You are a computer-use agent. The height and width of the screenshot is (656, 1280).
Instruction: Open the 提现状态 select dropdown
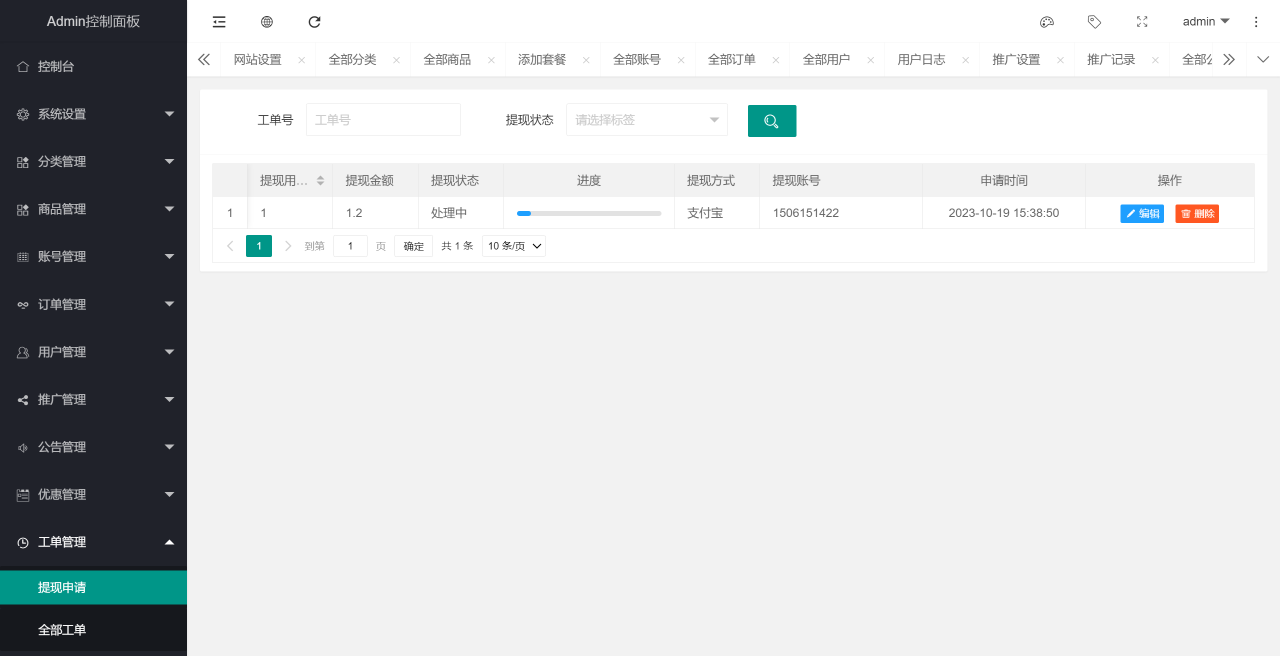click(x=646, y=120)
